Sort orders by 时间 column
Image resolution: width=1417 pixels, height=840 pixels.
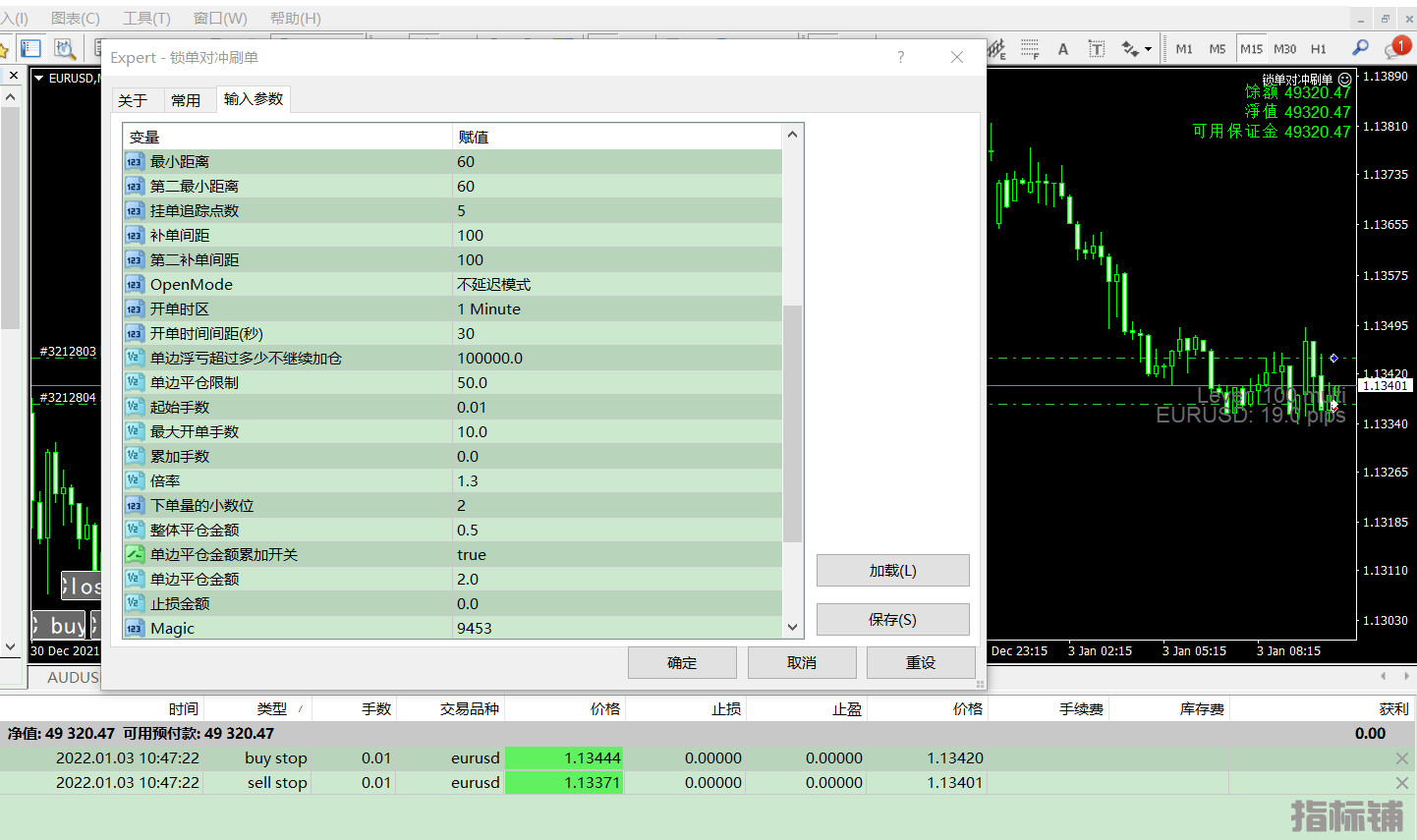click(102, 708)
